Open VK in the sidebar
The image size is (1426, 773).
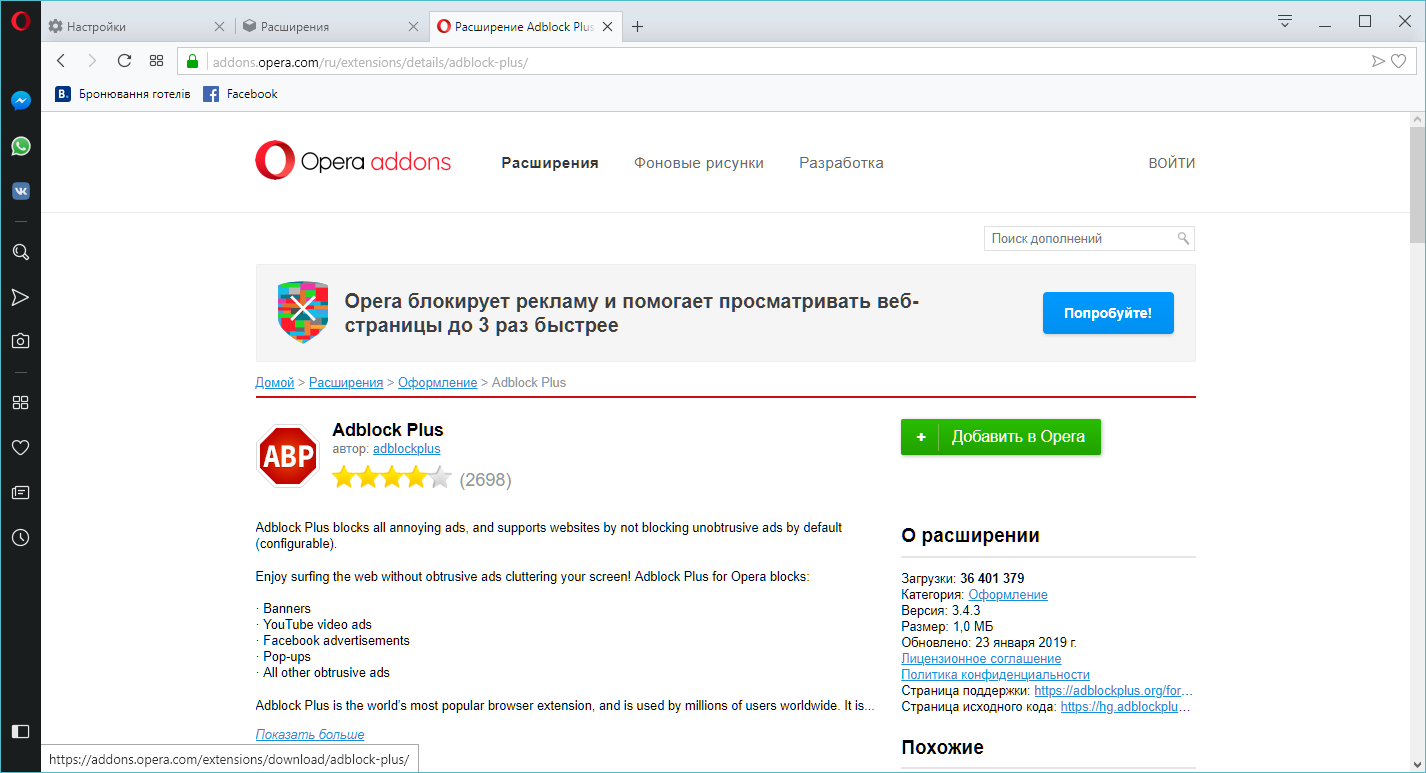(x=20, y=191)
